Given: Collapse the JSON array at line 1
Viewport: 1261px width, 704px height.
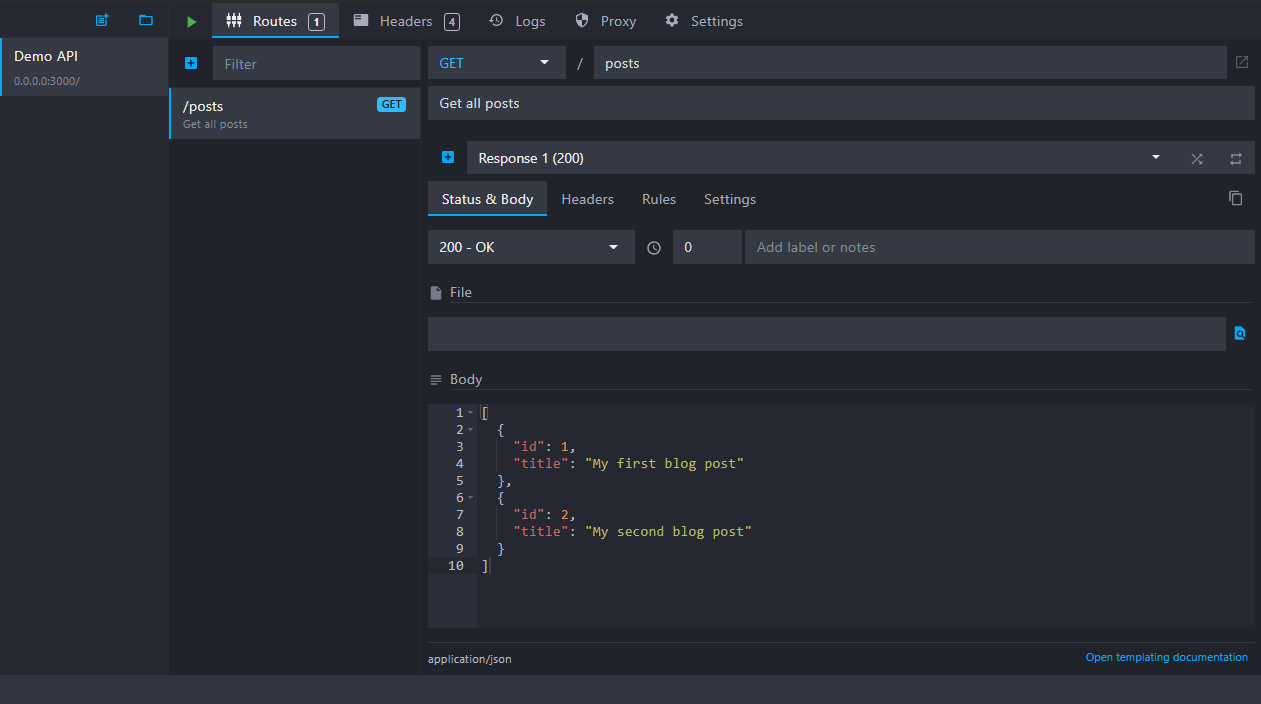Looking at the screenshot, I should pos(471,413).
